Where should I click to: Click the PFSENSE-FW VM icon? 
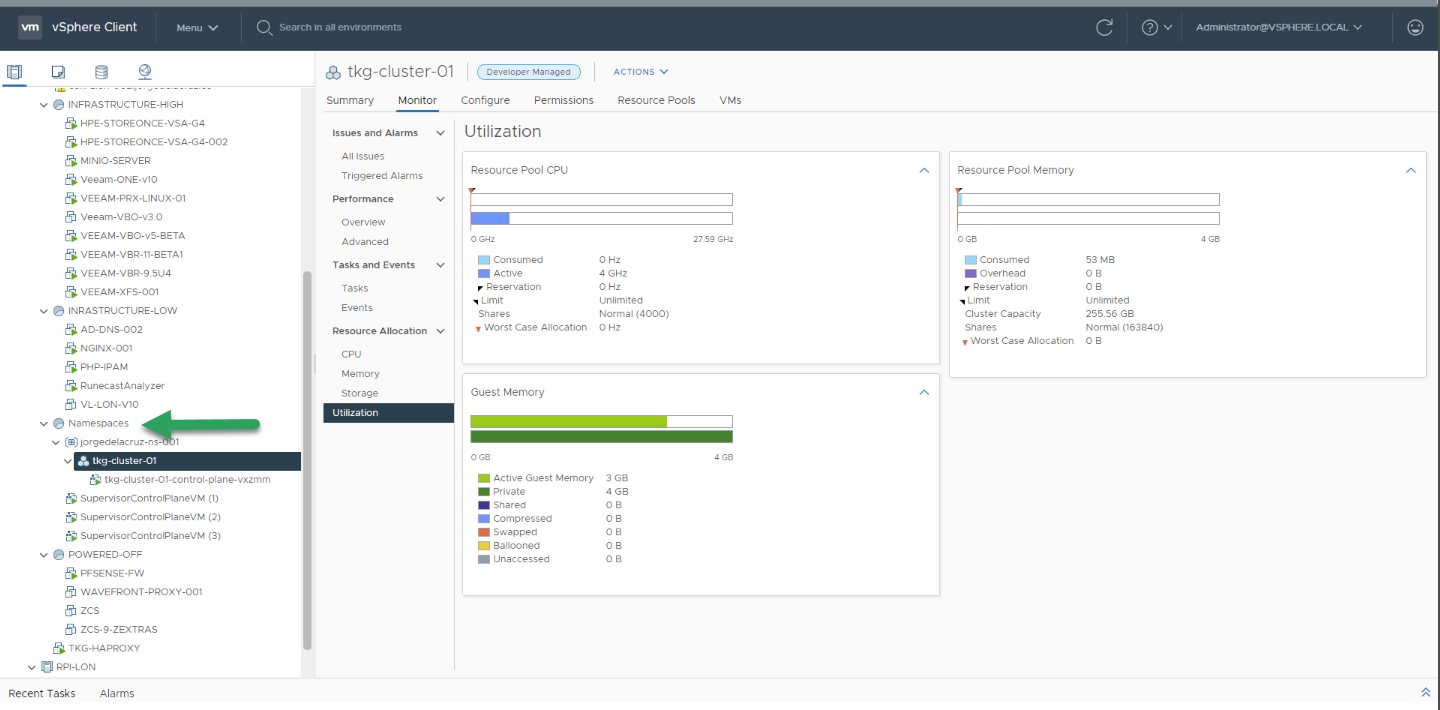(71, 573)
